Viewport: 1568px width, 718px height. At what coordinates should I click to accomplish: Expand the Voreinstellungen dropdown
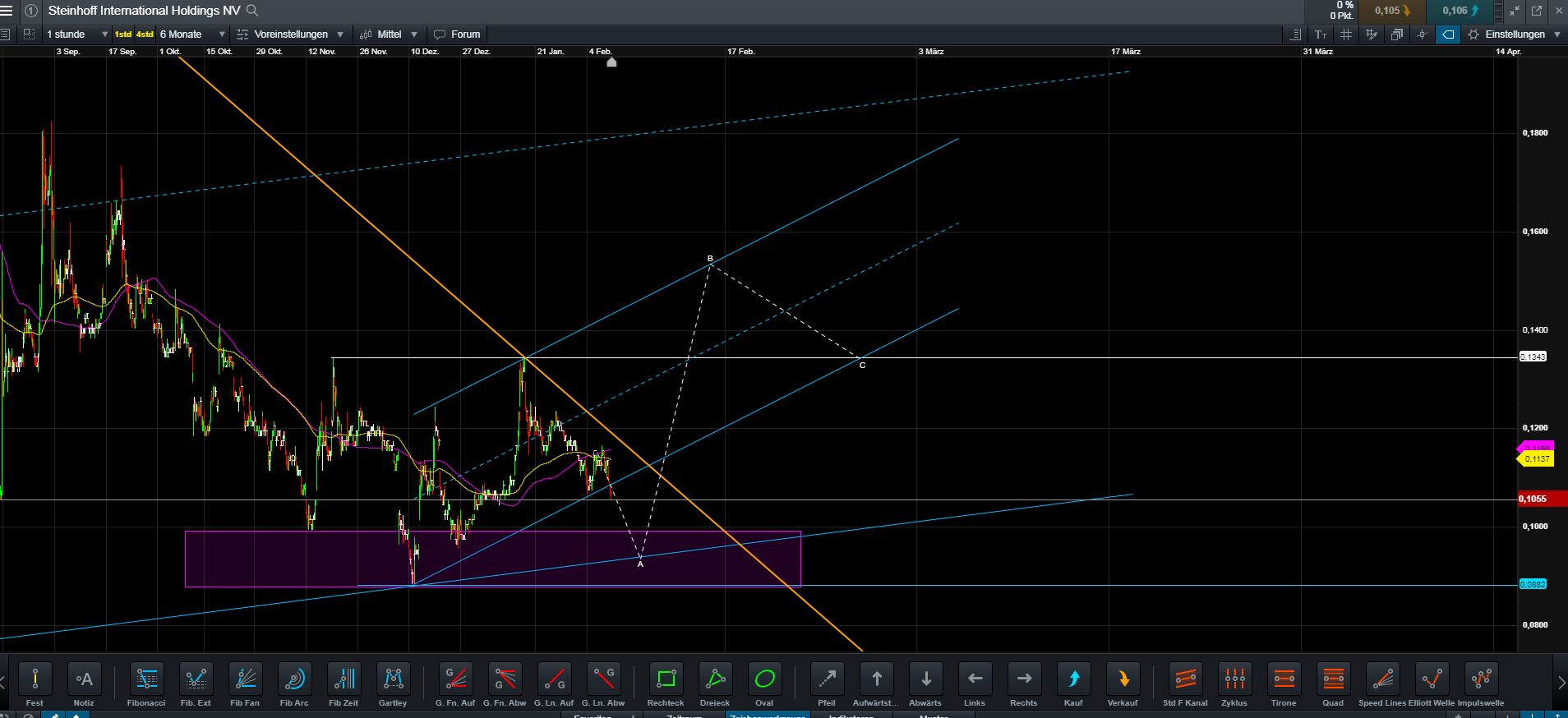[290, 35]
